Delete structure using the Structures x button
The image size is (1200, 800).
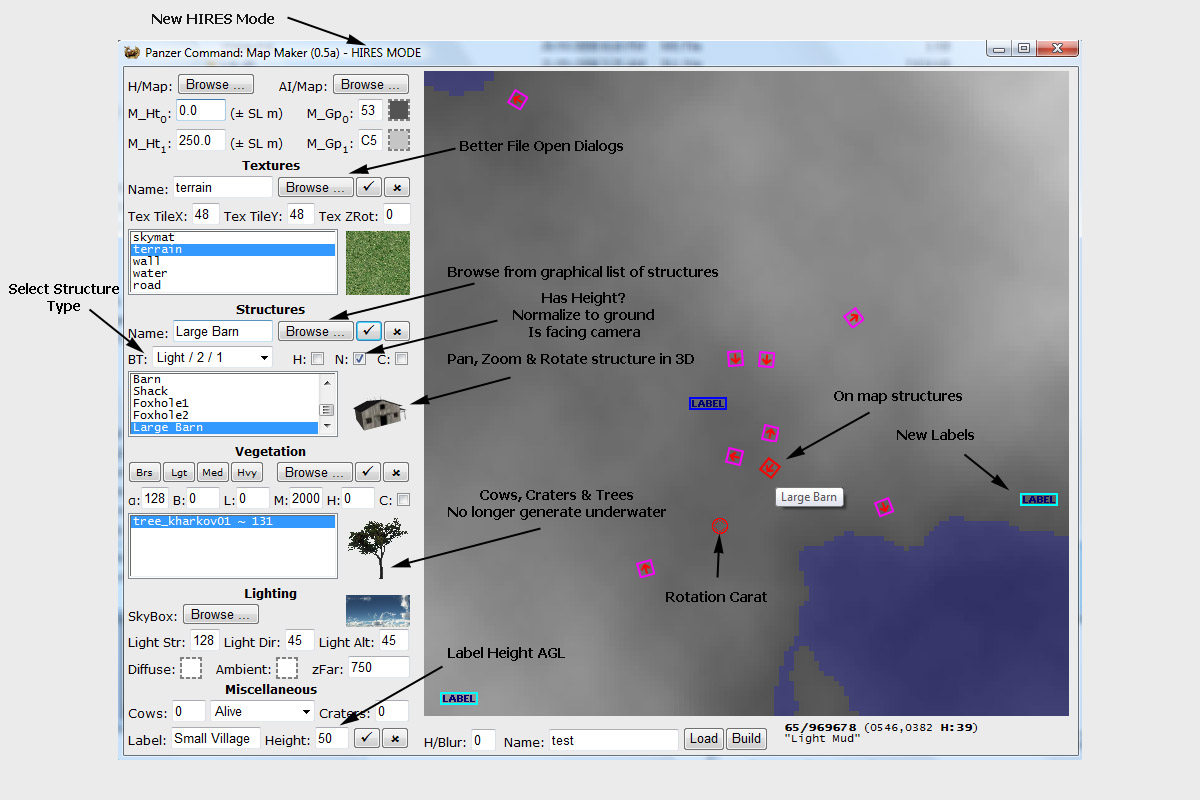[x=396, y=331]
